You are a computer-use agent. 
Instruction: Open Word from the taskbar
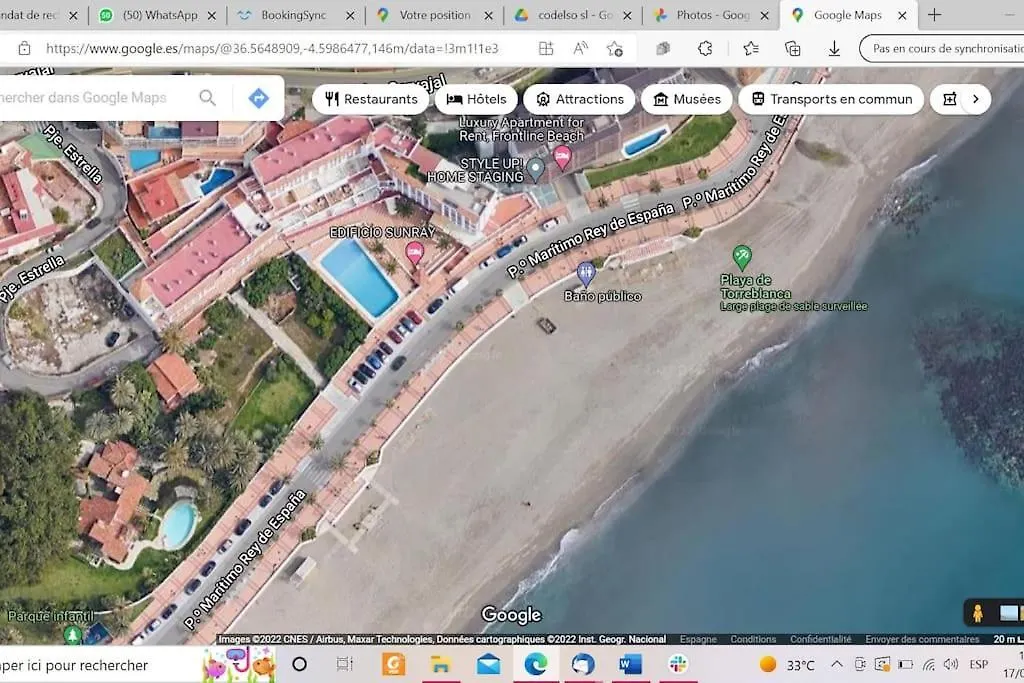[630, 665]
